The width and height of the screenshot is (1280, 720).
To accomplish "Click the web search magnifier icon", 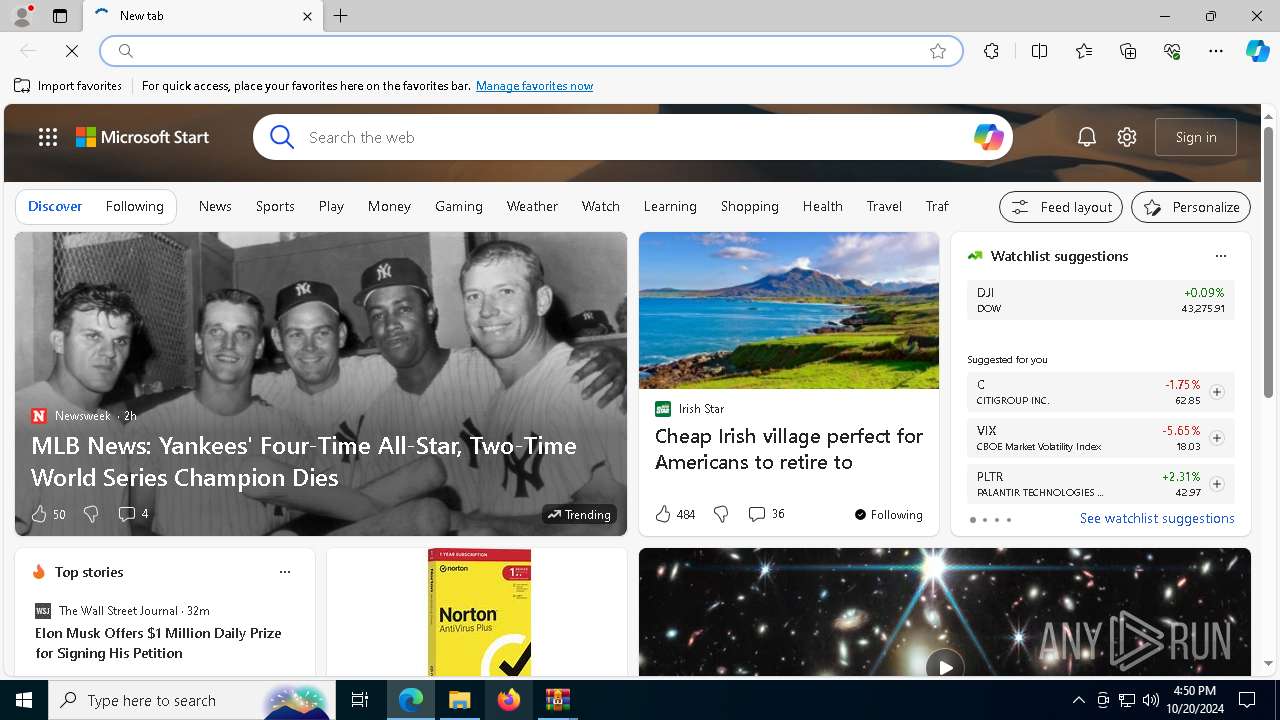I will coord(282,137).
